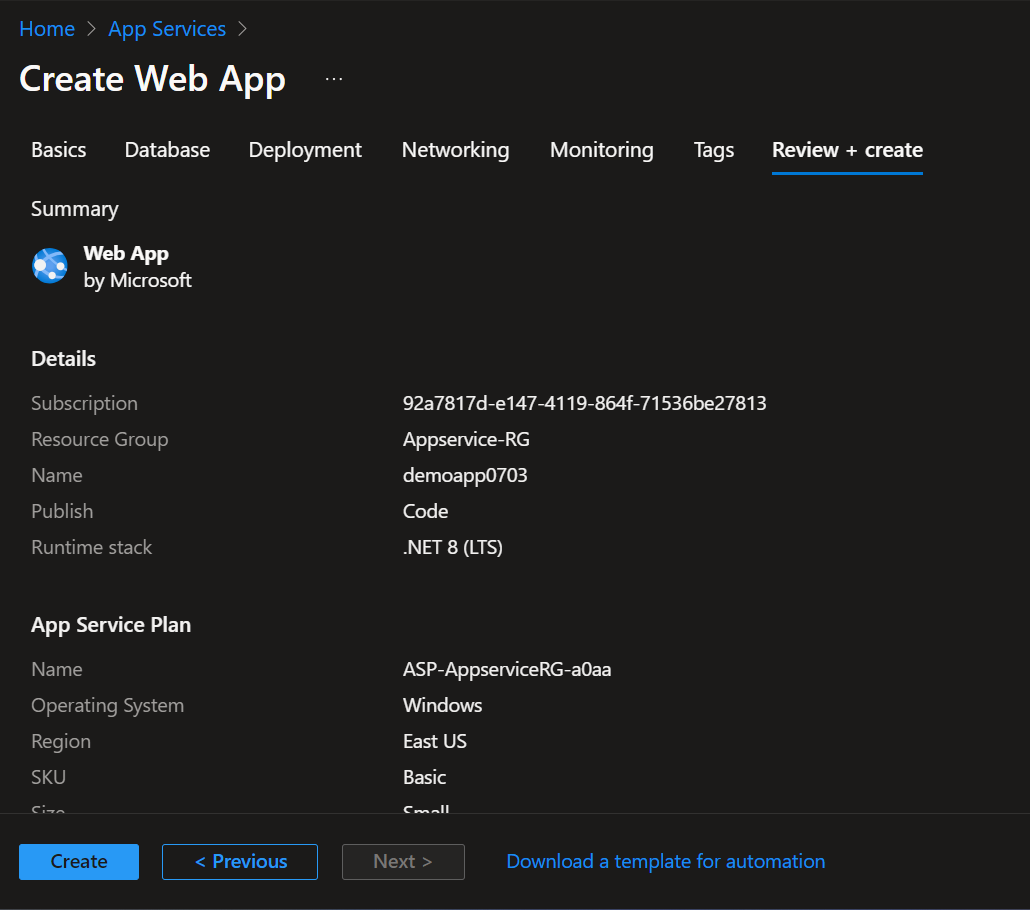Click the App Service Plan heading
The image size is (1030, 910).
(111, 625)
